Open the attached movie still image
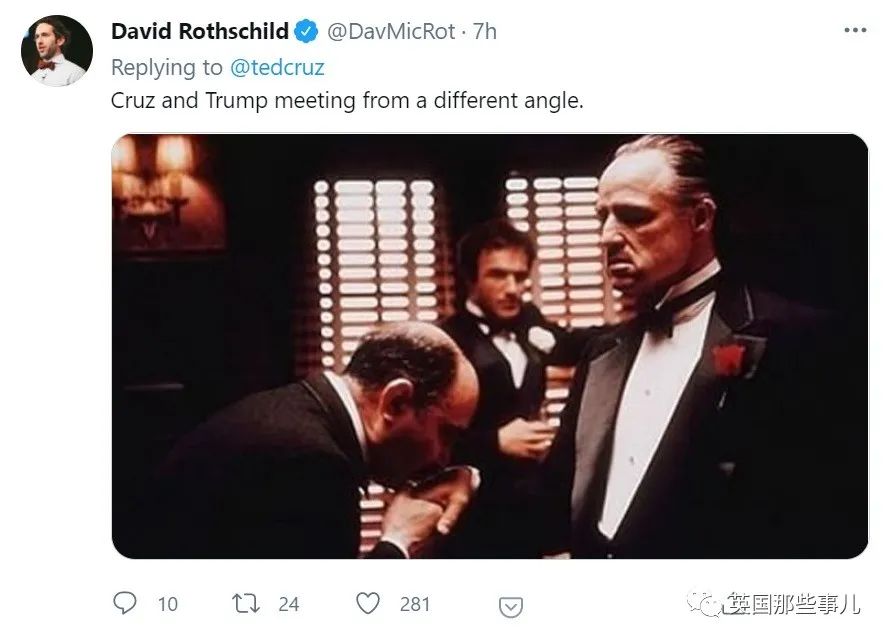Screen dimensions: 889x643 (x=490, y=346)
